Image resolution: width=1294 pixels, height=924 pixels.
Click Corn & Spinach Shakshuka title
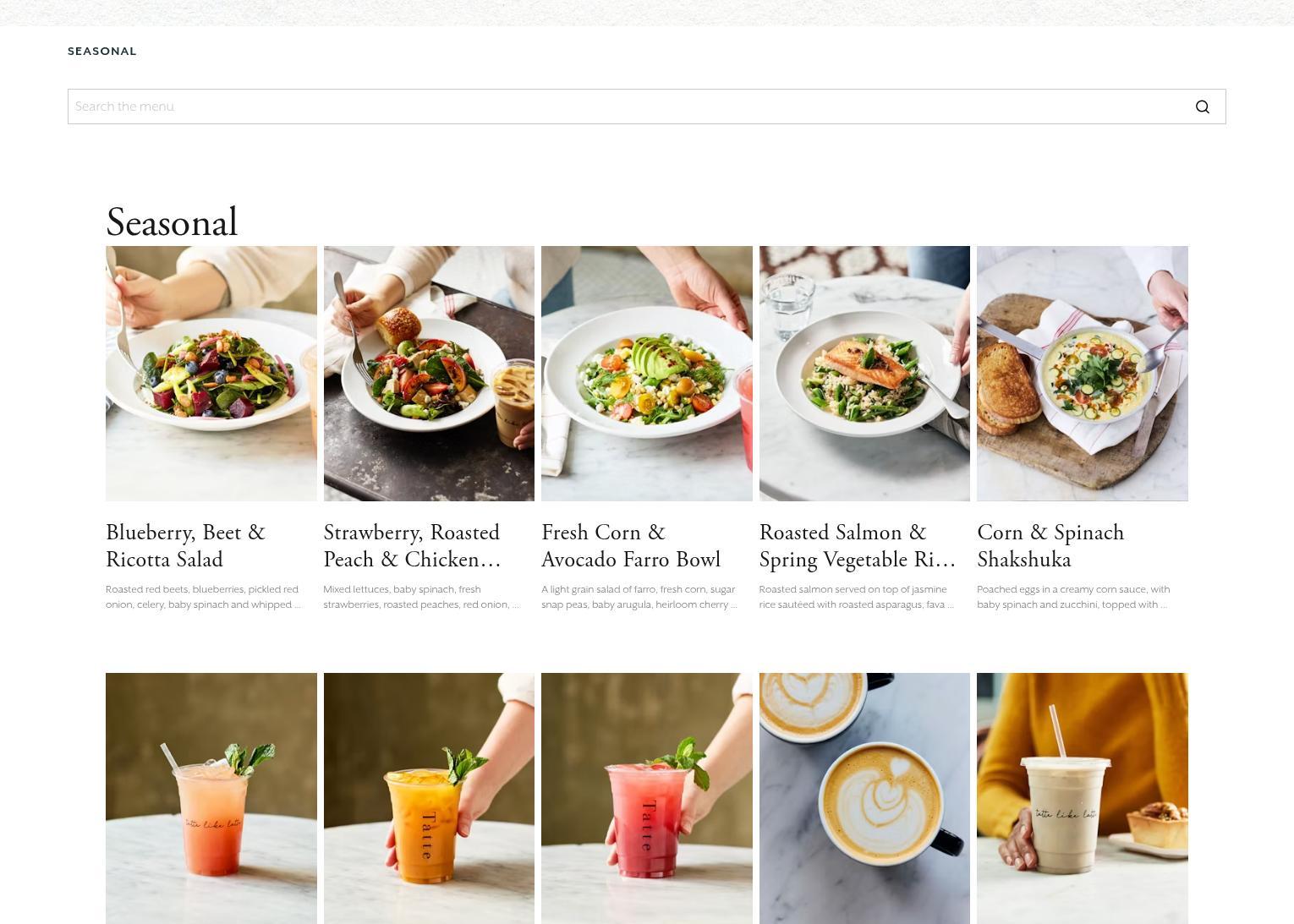(1050, 546)
